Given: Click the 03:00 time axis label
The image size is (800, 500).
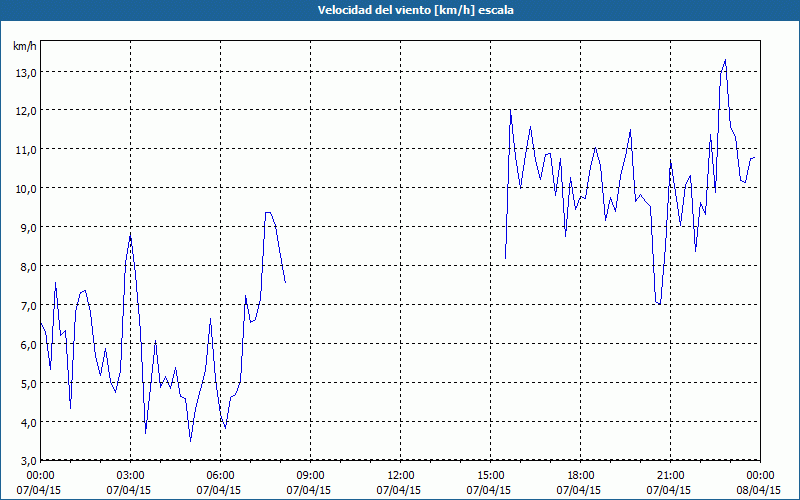Looking at the screenshot, I should pyautogui.click(x=131, y=476).
